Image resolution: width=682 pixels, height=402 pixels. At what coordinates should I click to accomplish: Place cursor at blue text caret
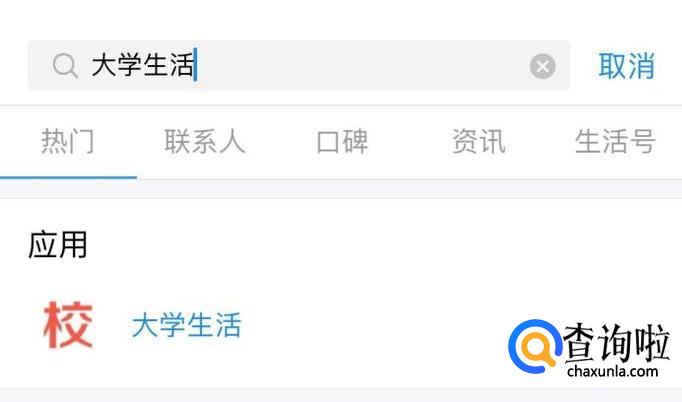click(x=196, y=64)
